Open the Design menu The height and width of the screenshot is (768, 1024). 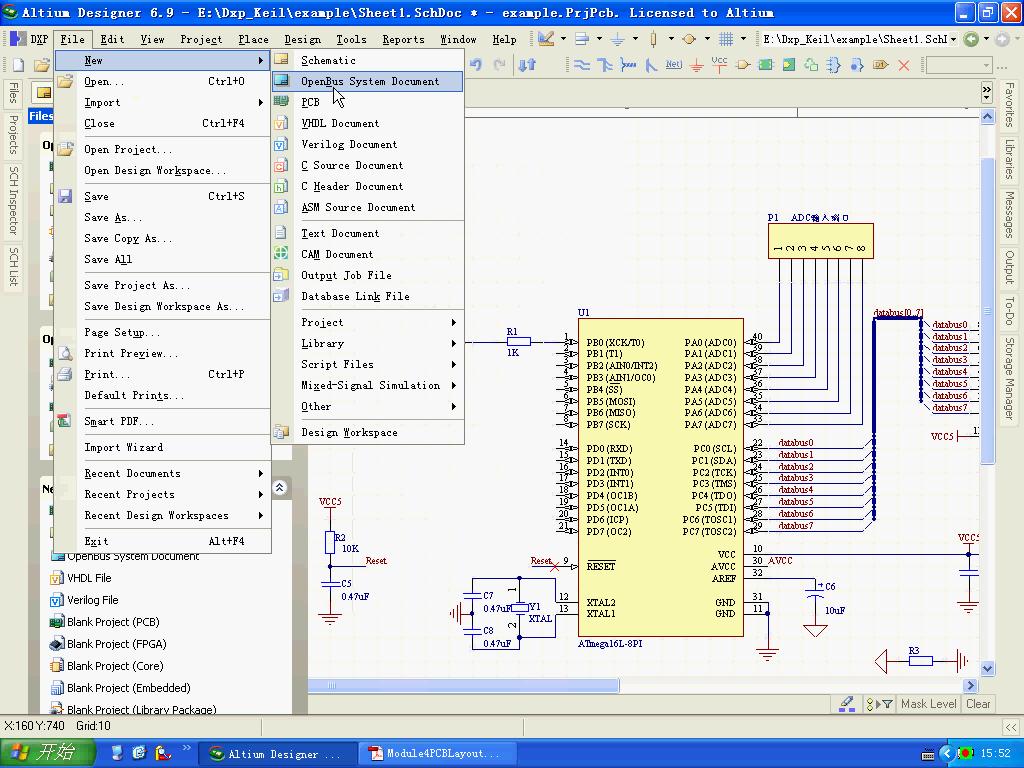pos(302,39)
